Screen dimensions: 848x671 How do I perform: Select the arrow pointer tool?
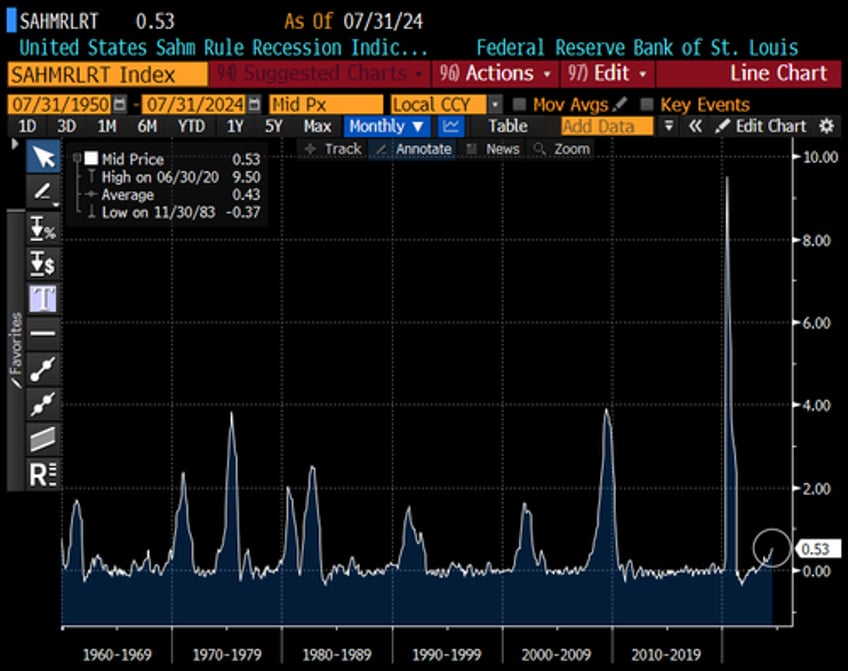pyautogui.click(x=43, y=156)
